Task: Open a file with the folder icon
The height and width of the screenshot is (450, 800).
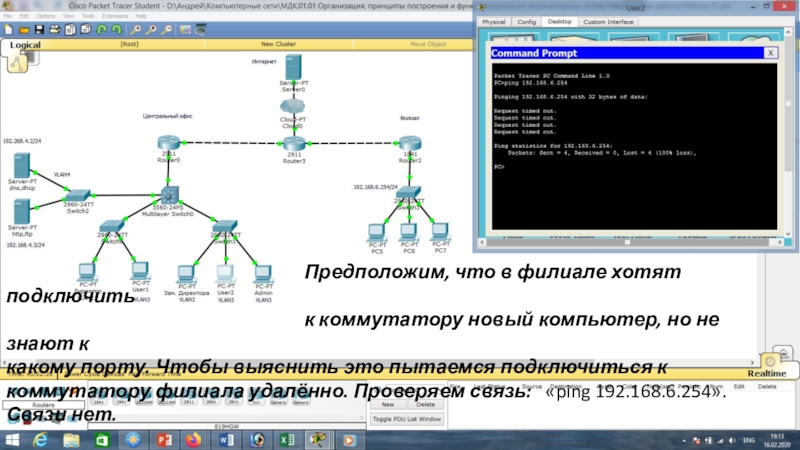Action: (x=23, y=30)
